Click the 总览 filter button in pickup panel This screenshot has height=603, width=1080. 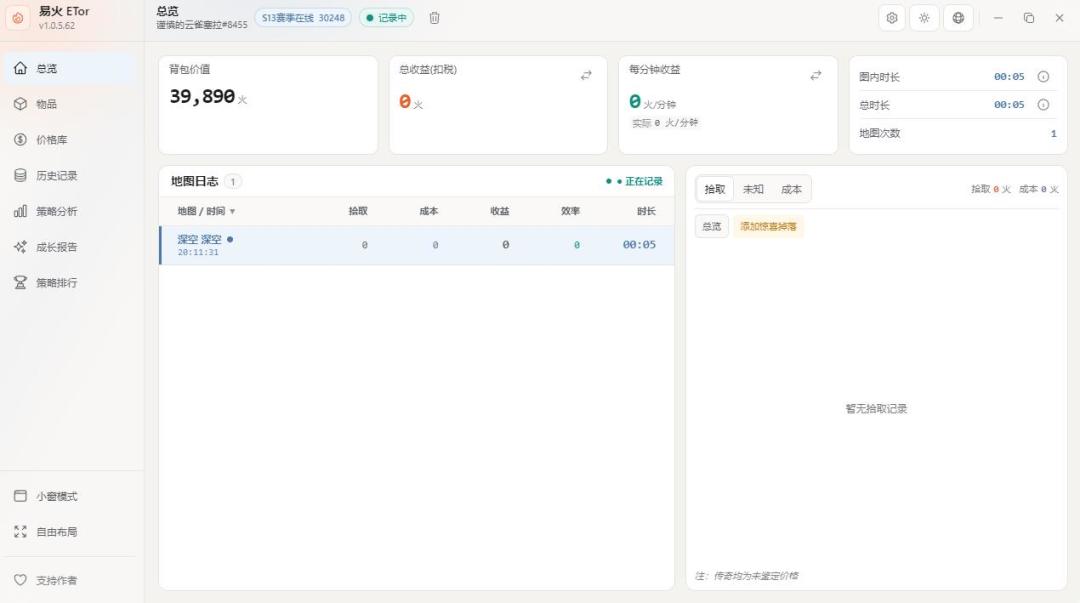pos(712,226)
